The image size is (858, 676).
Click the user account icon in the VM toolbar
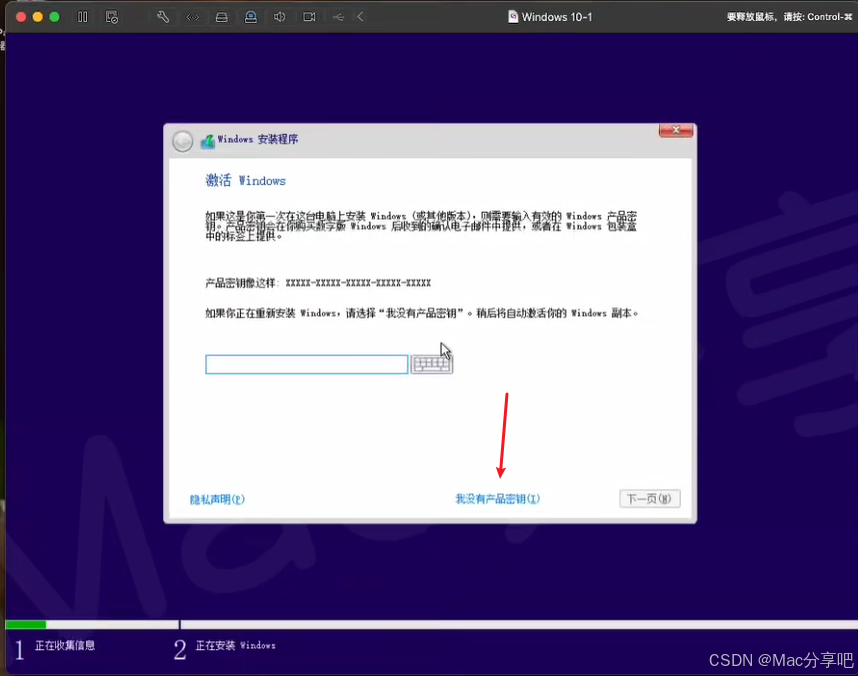[251, 17]
